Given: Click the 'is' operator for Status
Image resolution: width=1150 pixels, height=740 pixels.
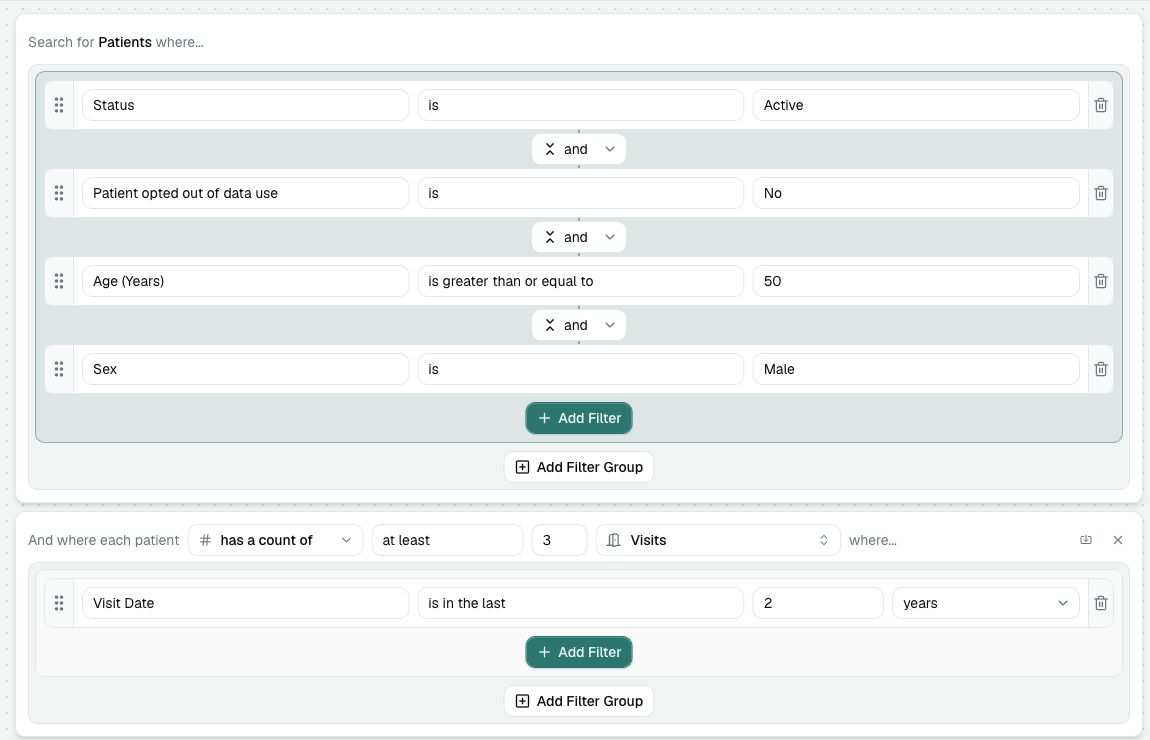Looking at the screenshot, I should tap(580, 105).
